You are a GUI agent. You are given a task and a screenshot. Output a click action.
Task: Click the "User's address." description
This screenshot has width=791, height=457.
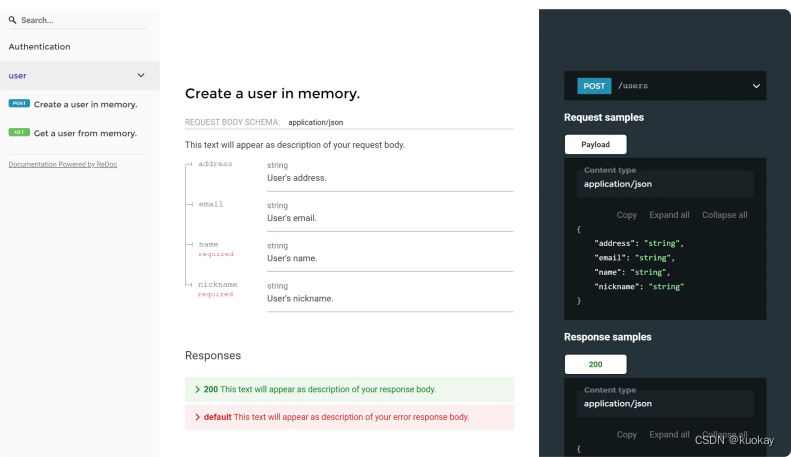[x=297, y=178]
